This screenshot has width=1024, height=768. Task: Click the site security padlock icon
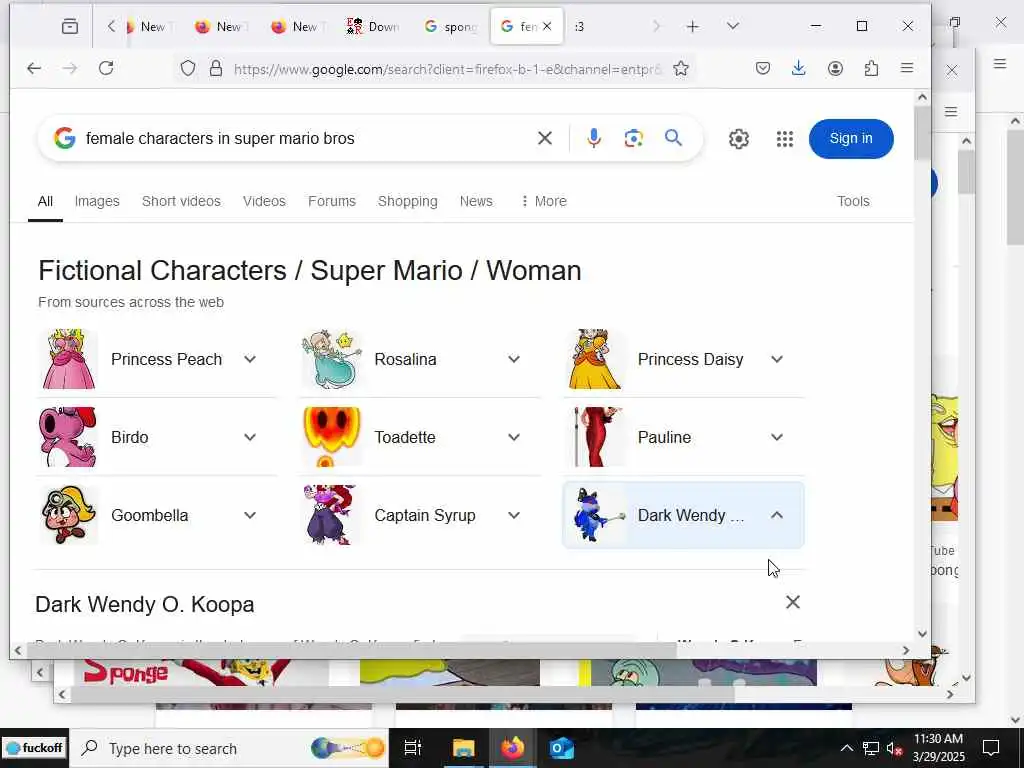coord(216,69)
